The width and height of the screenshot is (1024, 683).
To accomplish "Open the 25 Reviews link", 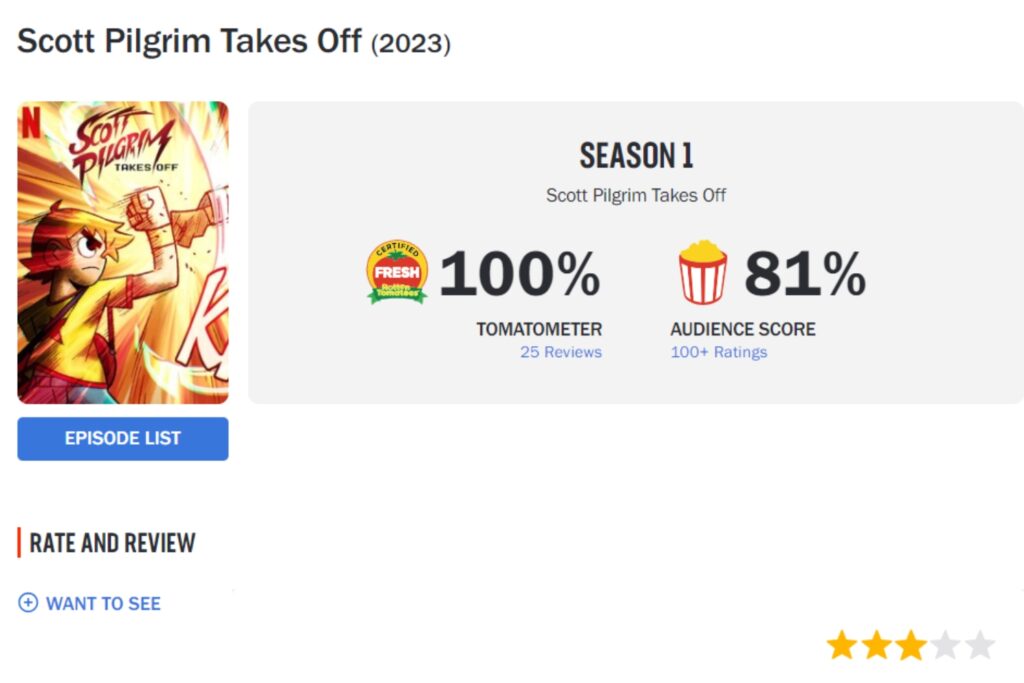I will pyautogui.click(x=561, y=352).
